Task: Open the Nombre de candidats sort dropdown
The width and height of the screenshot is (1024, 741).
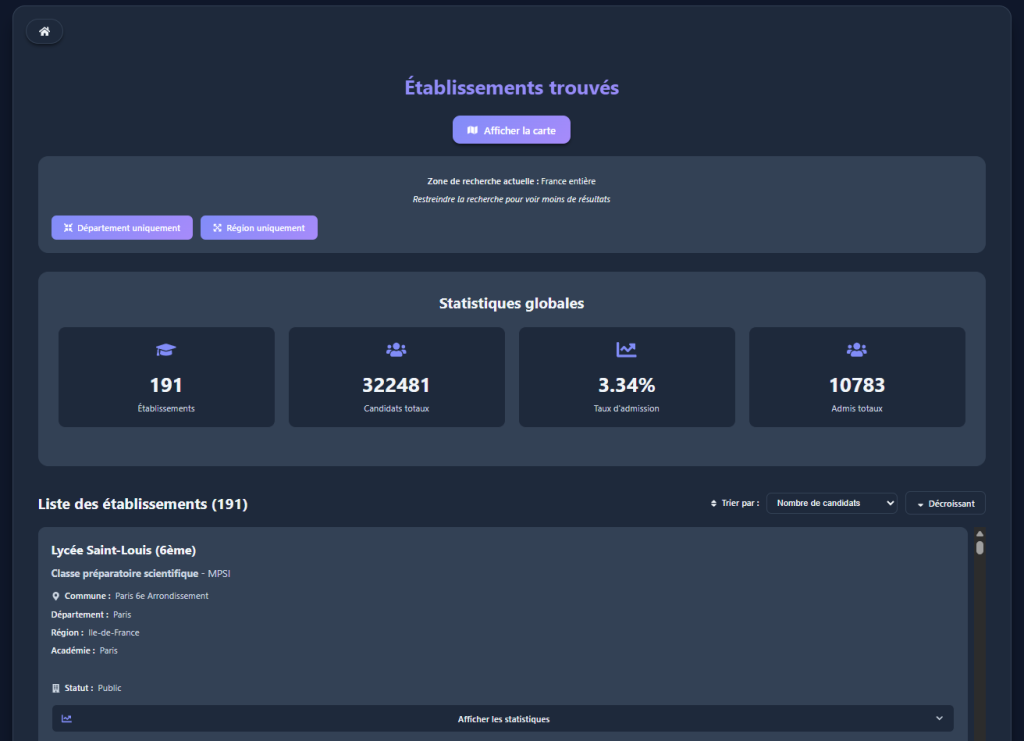Action: 831,503
